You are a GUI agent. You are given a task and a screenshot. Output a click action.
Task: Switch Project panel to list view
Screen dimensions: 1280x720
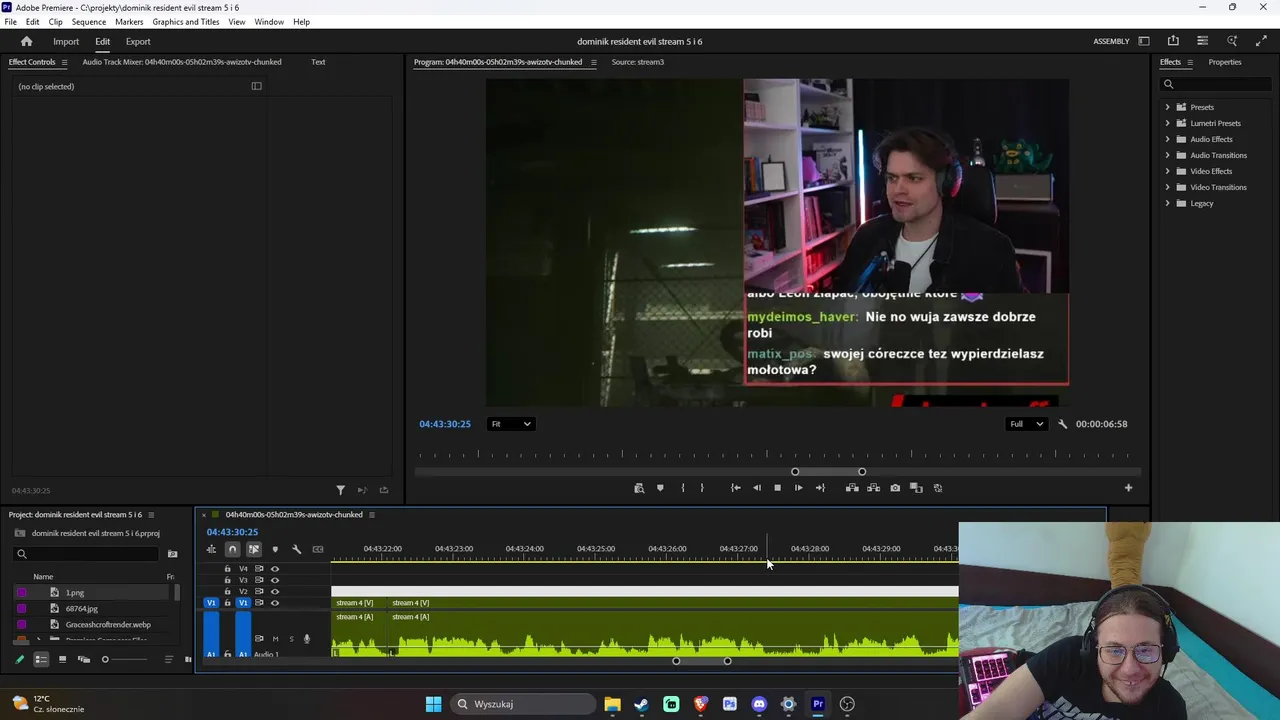click(x=41, y=659)
